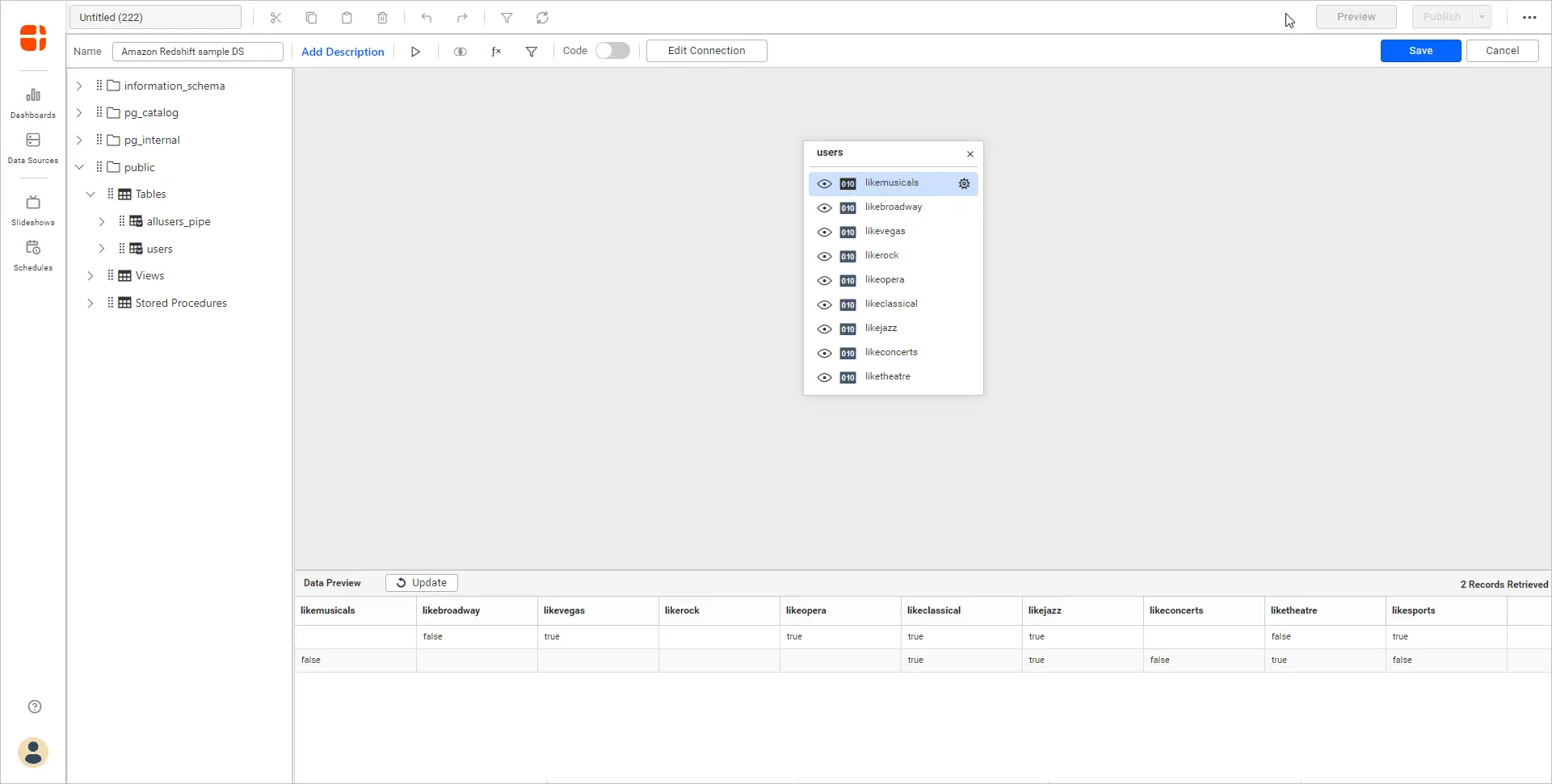The width and height of the screenshot is (1552, 784).
Task: Go to Schedules in the sidebar
Action: click(33, 255)
